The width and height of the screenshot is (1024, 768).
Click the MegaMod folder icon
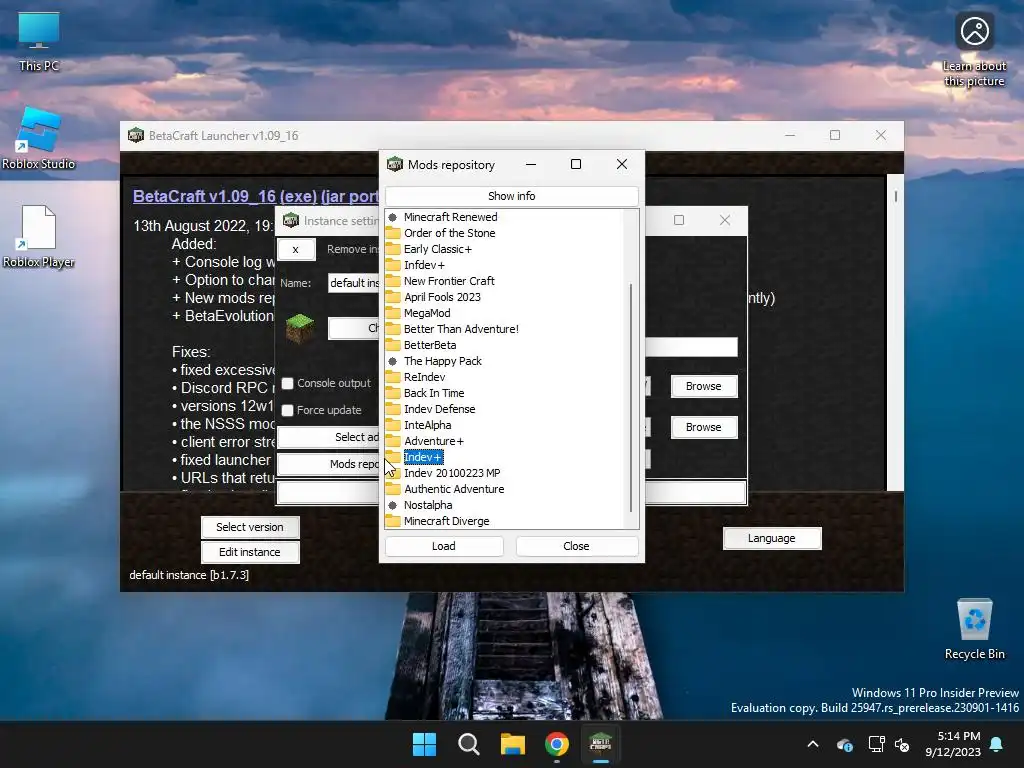point(392,313)
